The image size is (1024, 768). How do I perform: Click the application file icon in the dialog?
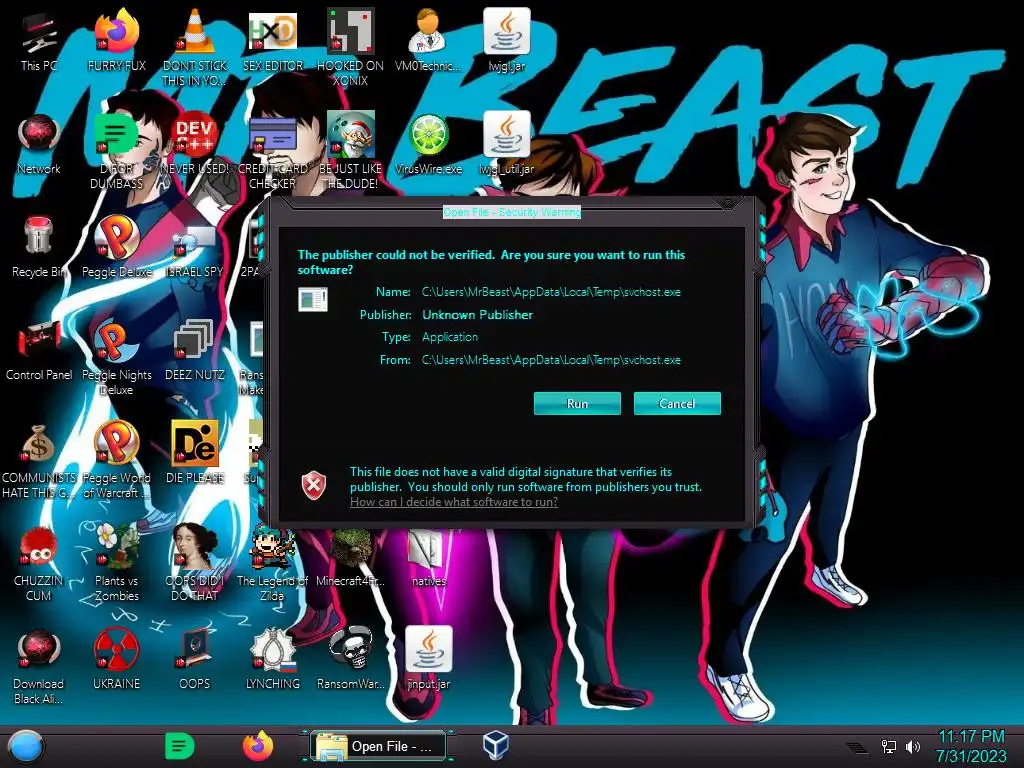[x=313, y=299]
